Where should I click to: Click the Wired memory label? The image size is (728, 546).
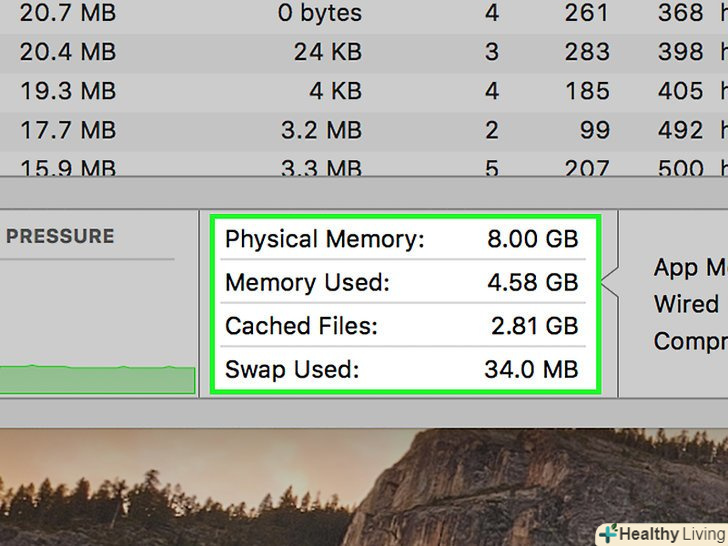pyautogui.click(x=687, y=304)
